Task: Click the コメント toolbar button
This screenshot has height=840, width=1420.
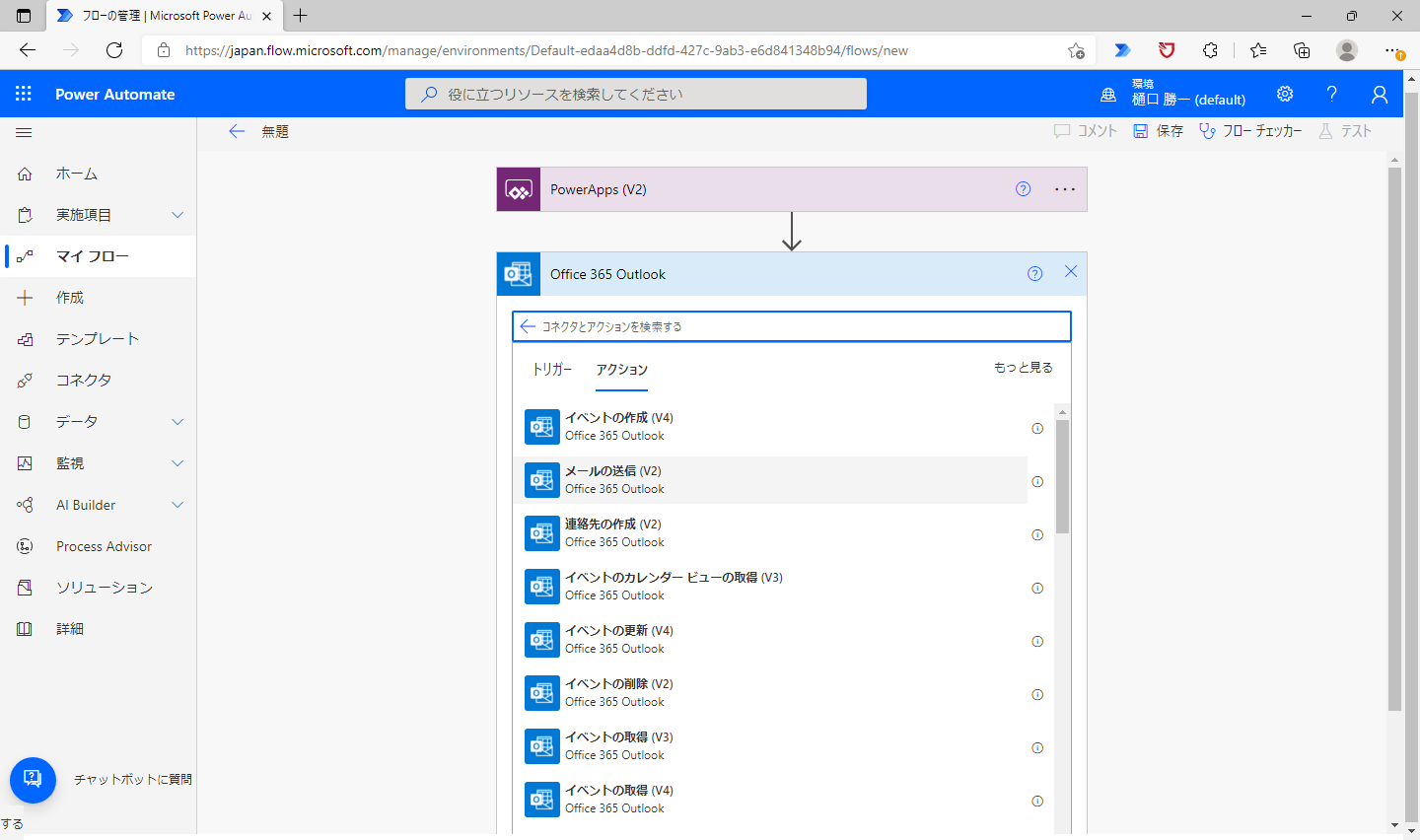Action: point(1085,131)
